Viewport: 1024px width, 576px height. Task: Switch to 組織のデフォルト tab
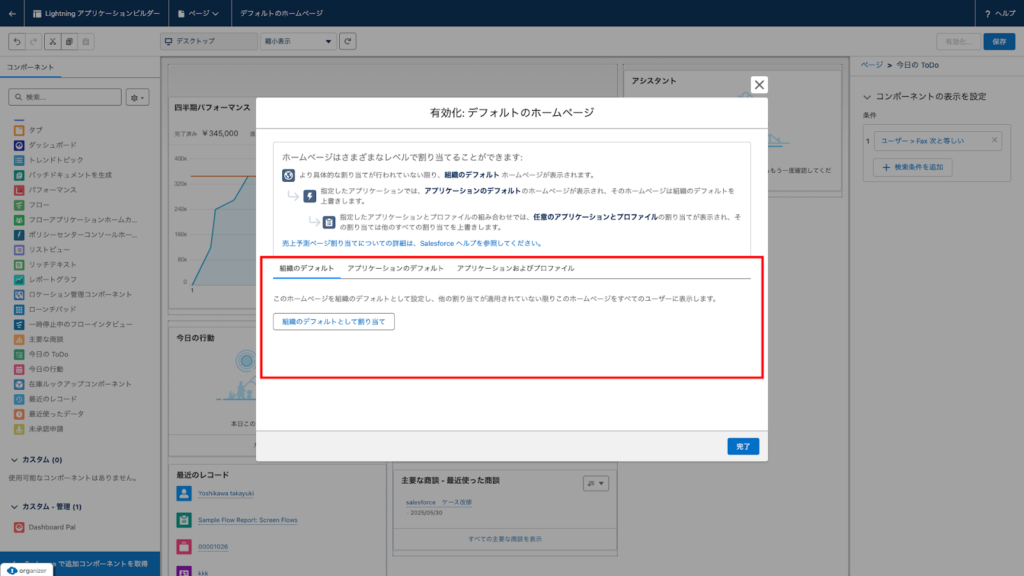click(x=306, y=268)
